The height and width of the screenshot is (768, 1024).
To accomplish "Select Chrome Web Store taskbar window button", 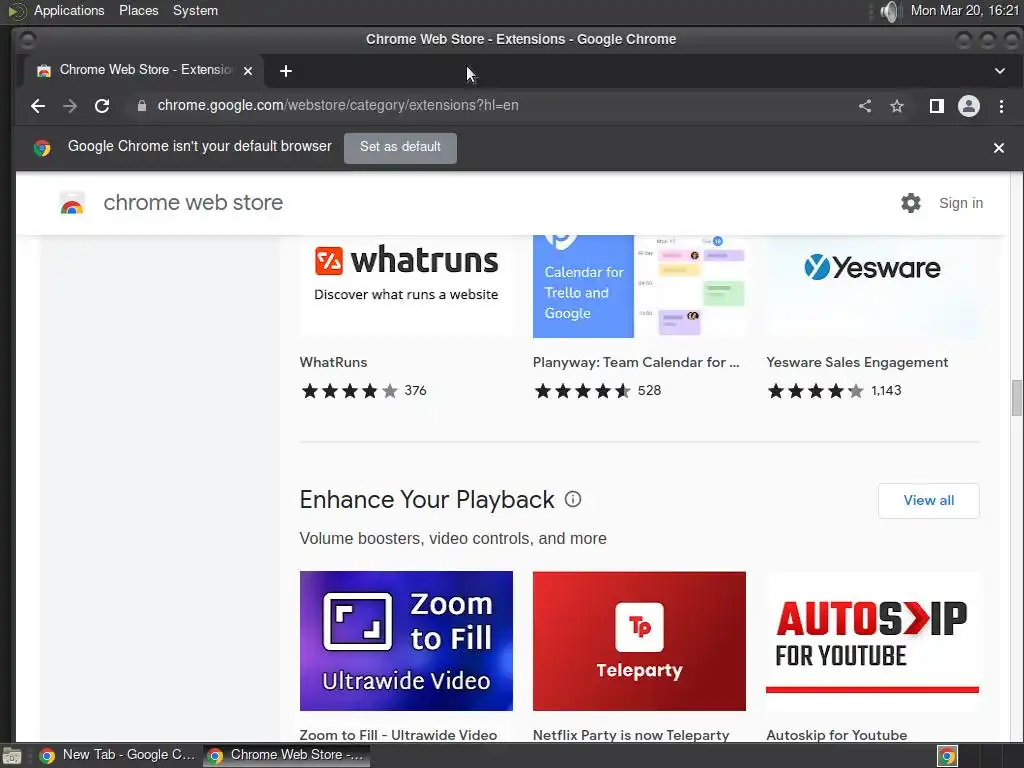I will pyautogui.click(x=286, y=756).
